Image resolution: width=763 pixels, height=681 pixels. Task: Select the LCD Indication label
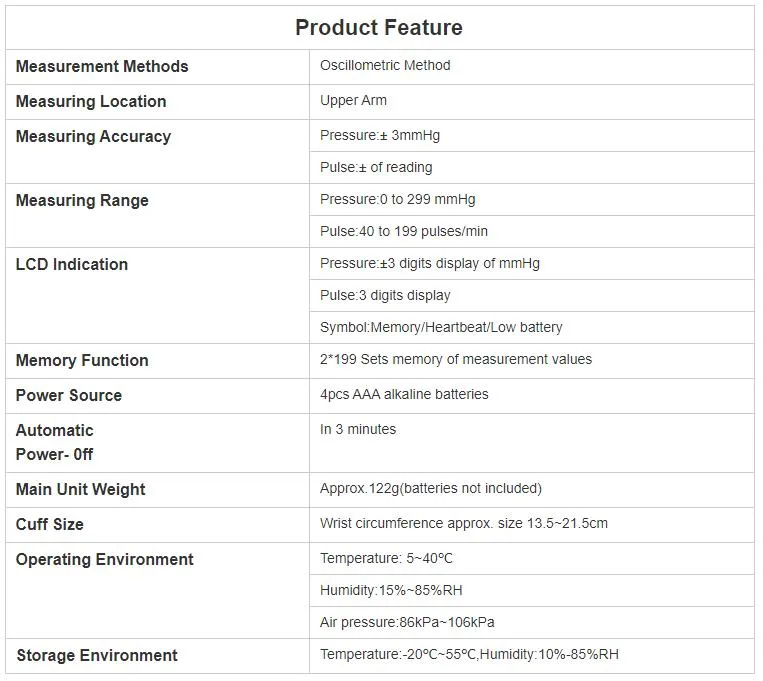tap(72, 264)
